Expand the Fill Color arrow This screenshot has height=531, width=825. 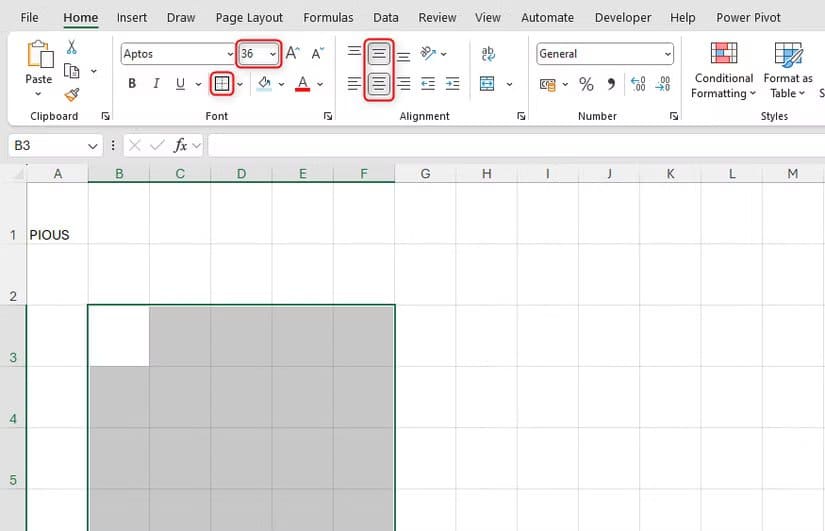[281, 84]
